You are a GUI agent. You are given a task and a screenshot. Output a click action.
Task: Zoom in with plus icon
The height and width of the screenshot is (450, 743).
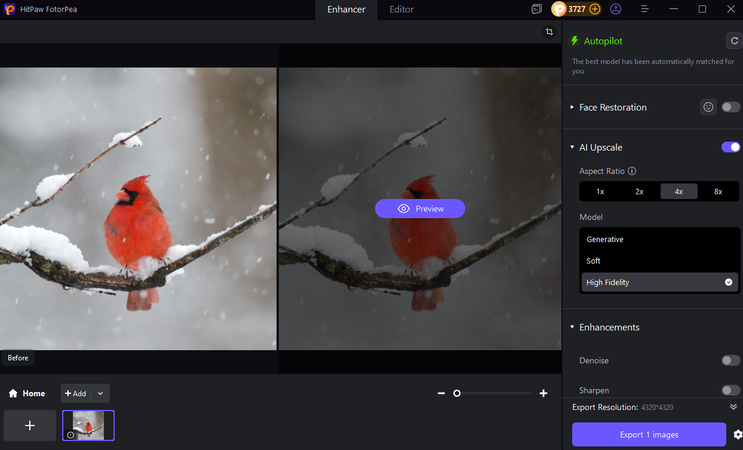coord(544,393)
